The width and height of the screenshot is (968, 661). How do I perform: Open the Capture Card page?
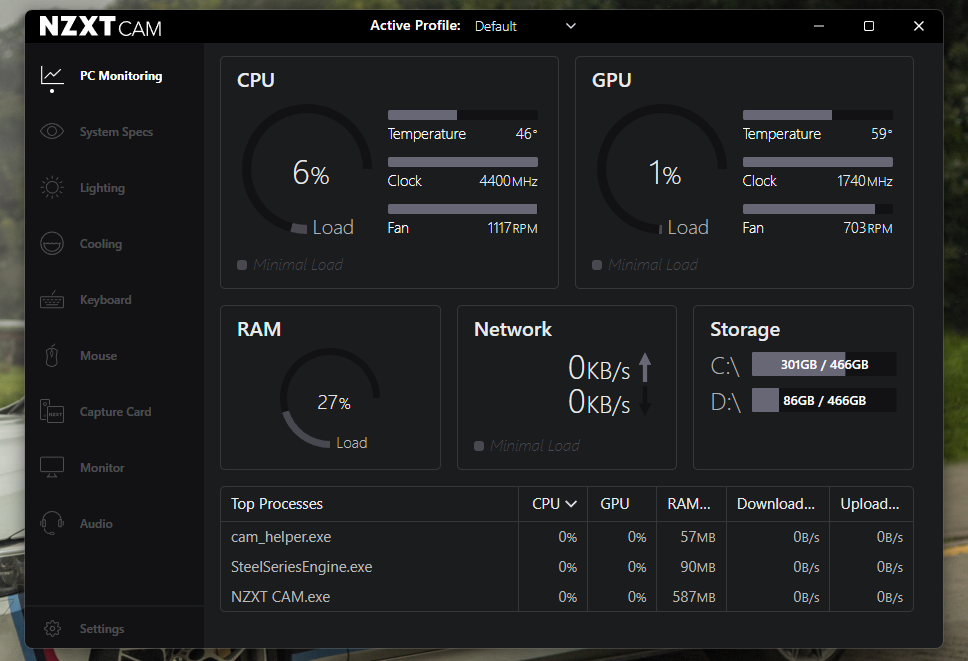tap(115, 412)
